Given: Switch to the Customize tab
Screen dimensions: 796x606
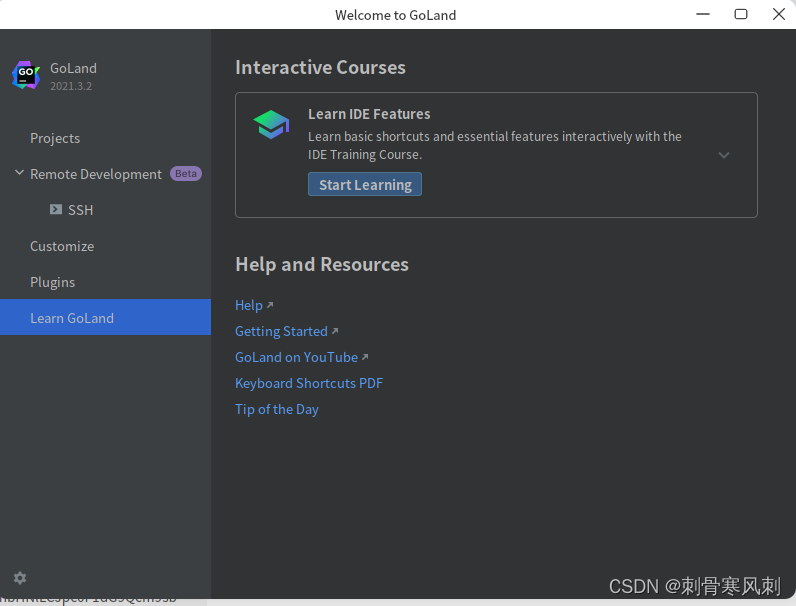Looking at the screenshot, I should (62, 246).
